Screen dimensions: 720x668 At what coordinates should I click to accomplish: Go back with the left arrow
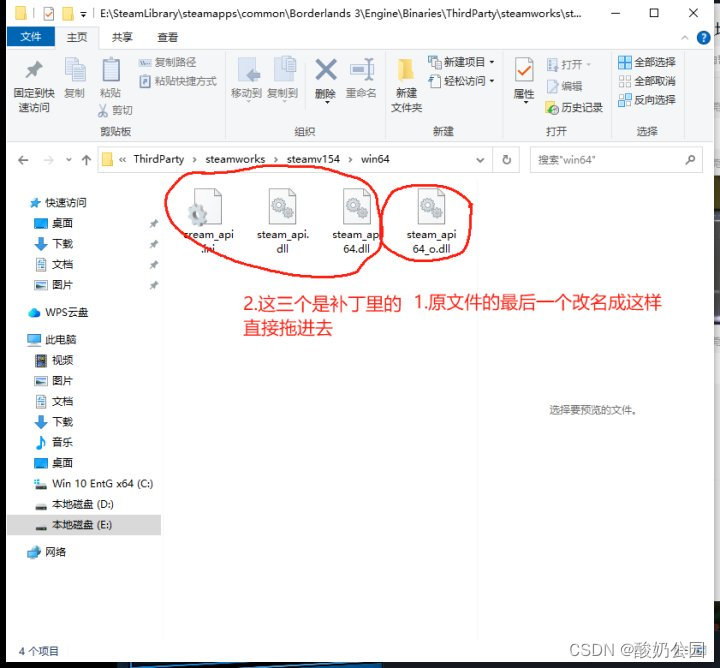pyautogui.click(x=23, y=160)
